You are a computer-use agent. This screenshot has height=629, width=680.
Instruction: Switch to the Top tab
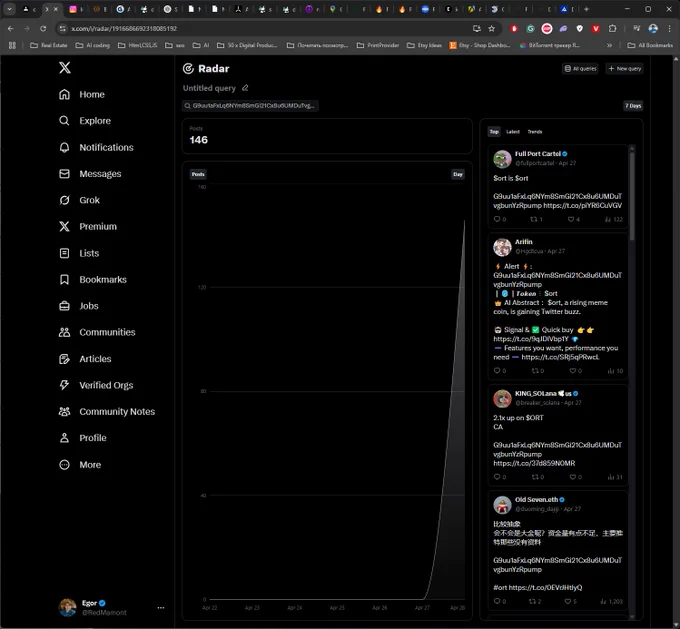[494, 132]
